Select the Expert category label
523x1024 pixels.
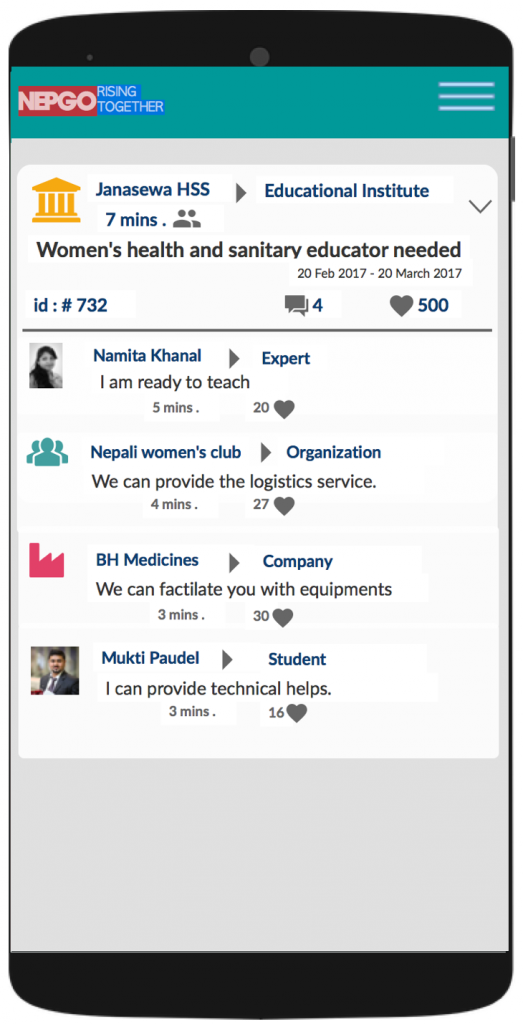click(286, 358)
